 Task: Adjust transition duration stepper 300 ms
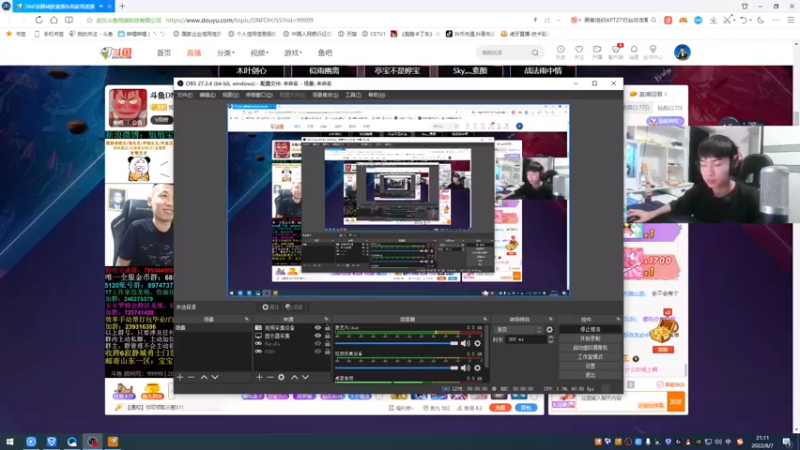(x=551, y=339)
